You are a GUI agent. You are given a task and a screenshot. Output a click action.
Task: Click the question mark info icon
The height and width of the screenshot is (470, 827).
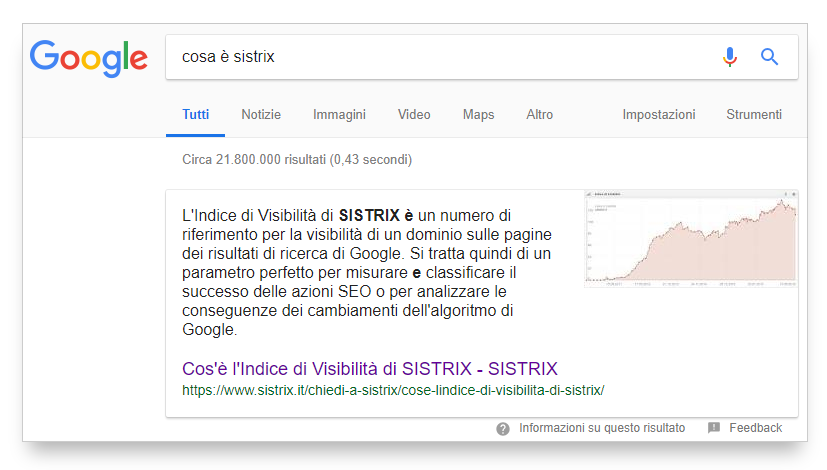(x=503, y=428)
